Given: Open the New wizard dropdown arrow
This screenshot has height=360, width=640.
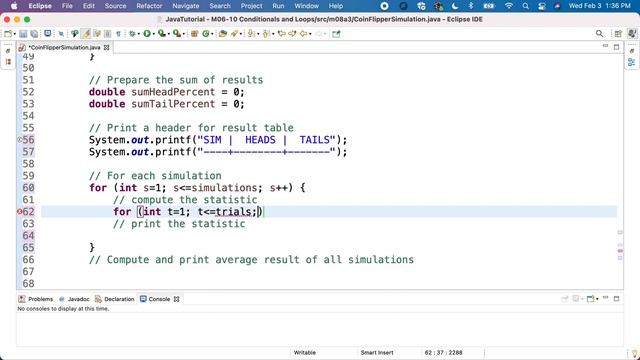Looking at the screenshot, I should 15,34.
